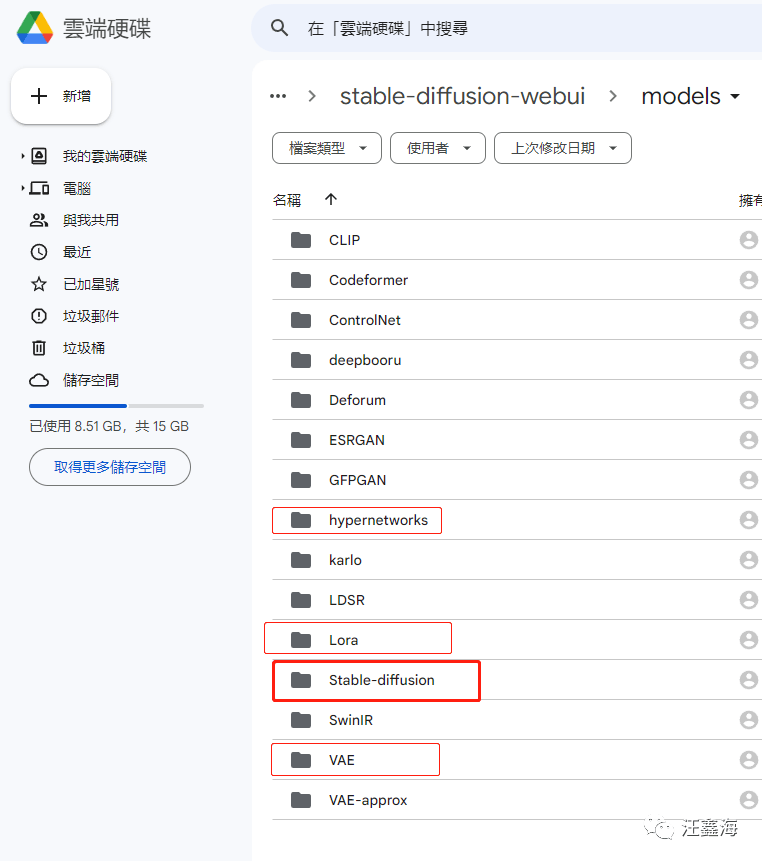Open the 上次修改日期 filter dropdown
This screenshot has width=762, height=861.
(x=563, y=148)
